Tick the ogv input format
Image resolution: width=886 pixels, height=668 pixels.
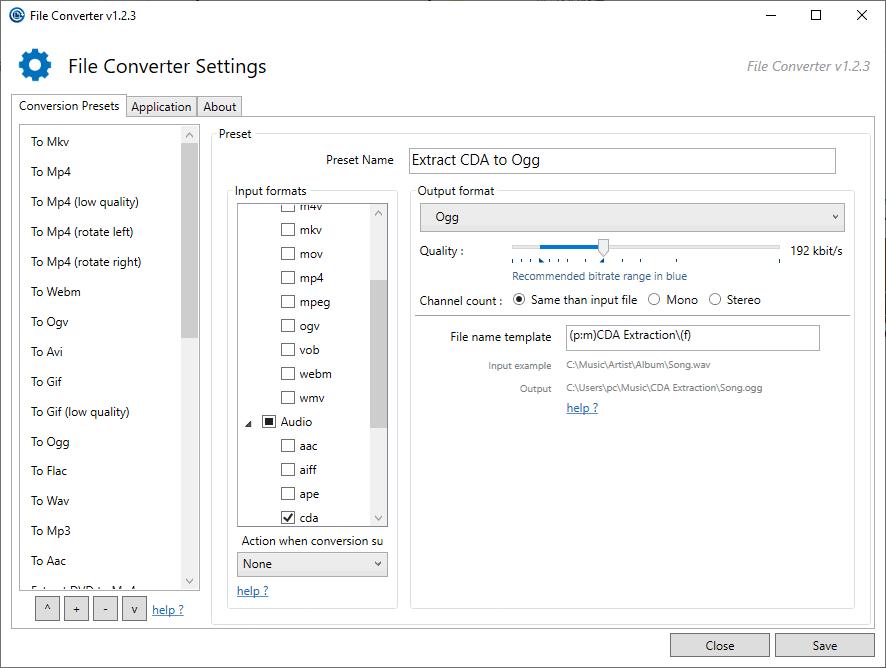point(288,326)
